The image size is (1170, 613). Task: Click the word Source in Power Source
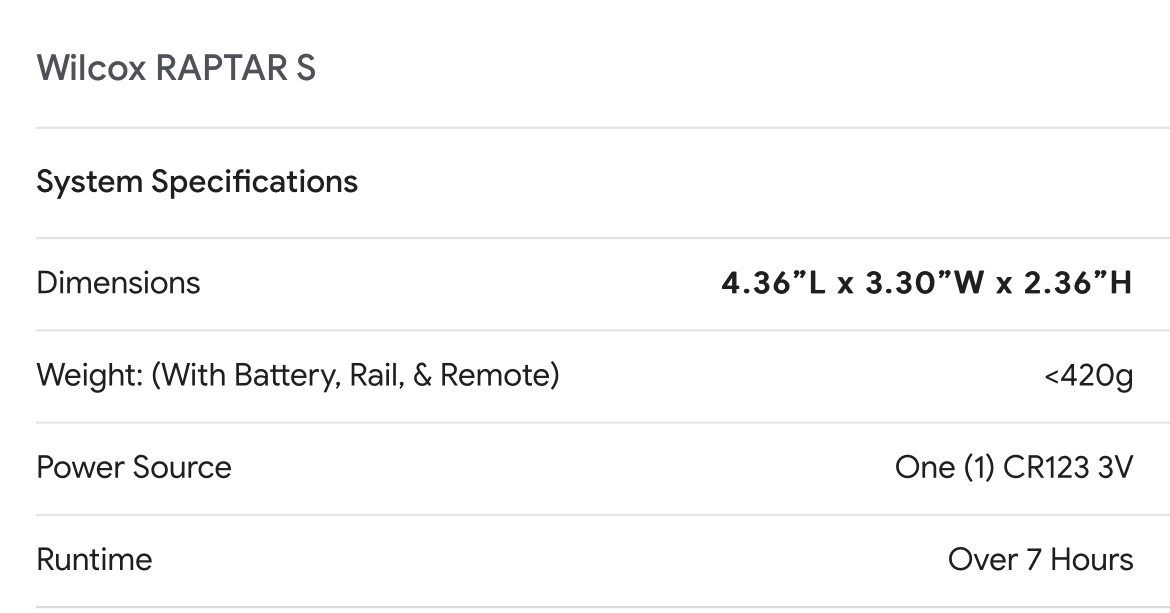pos(182,468)
